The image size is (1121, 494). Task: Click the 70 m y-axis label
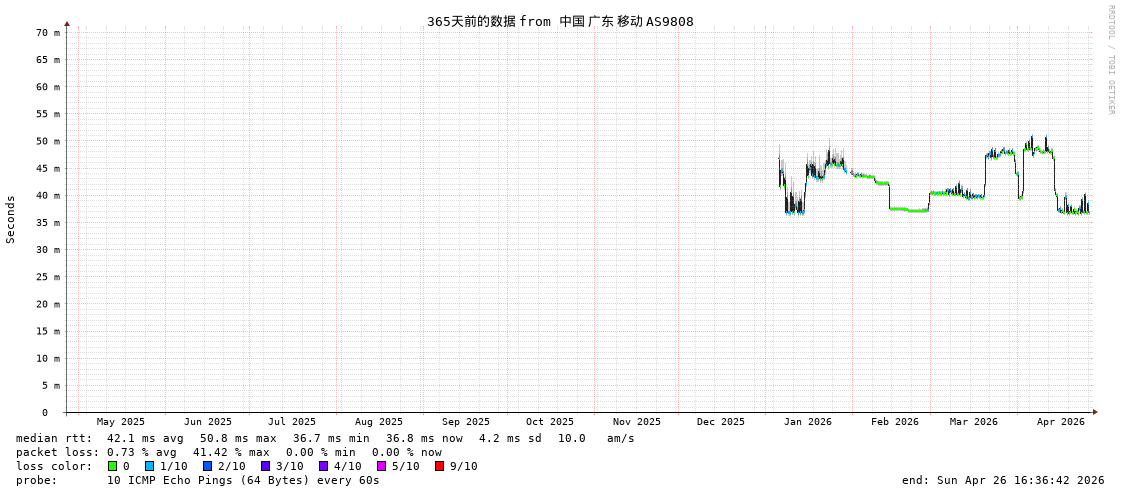48,33
